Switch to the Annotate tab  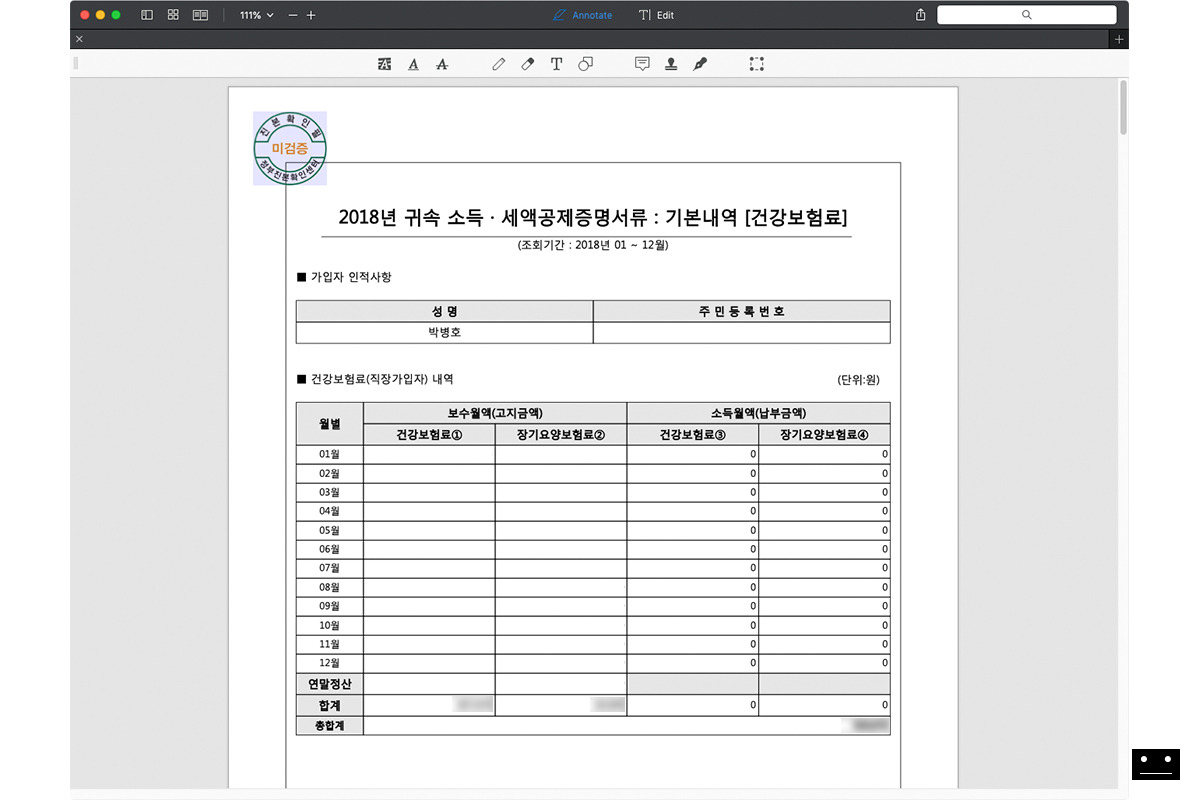(x=583, y=14)
